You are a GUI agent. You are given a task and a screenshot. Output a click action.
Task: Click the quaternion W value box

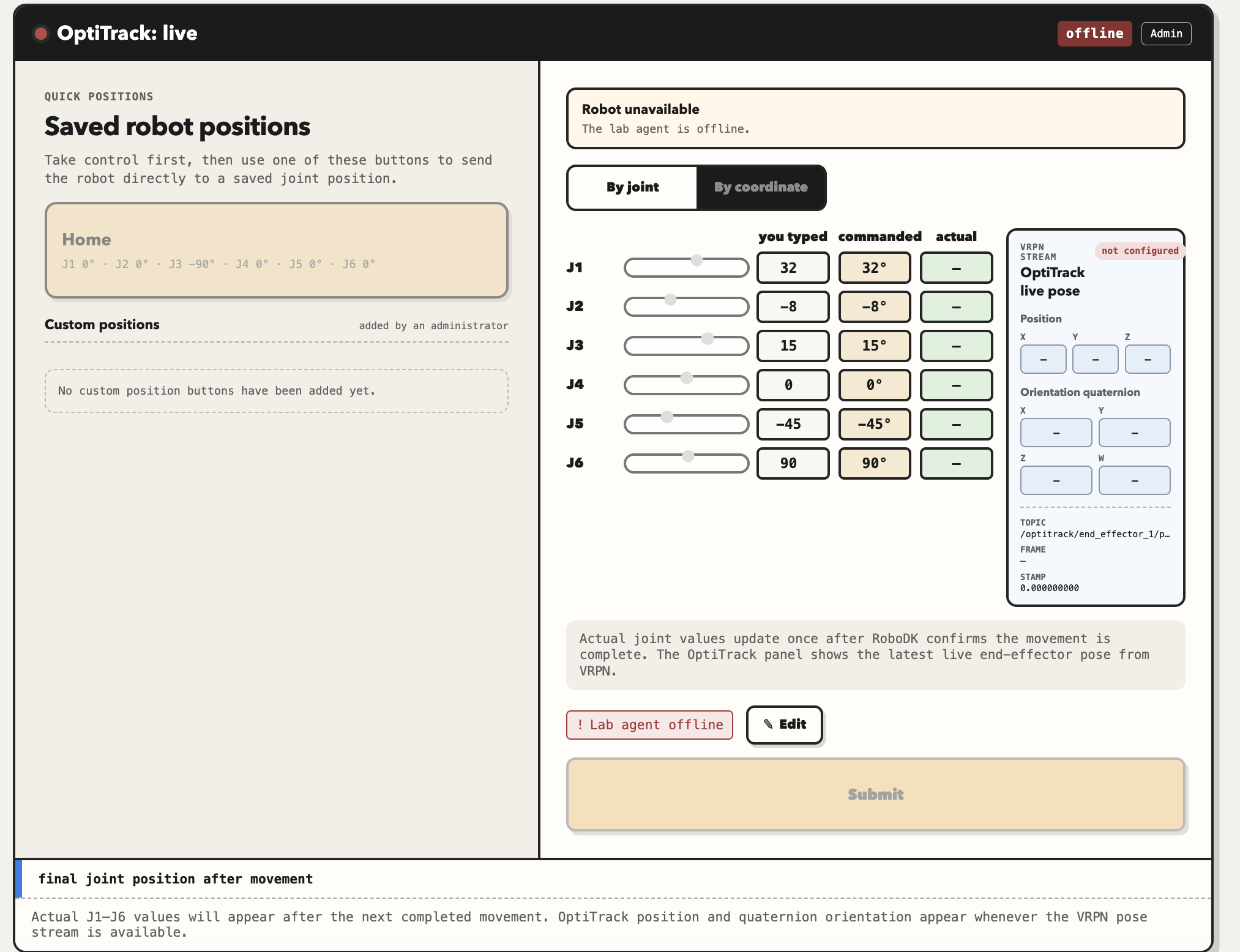point(1134,480)
